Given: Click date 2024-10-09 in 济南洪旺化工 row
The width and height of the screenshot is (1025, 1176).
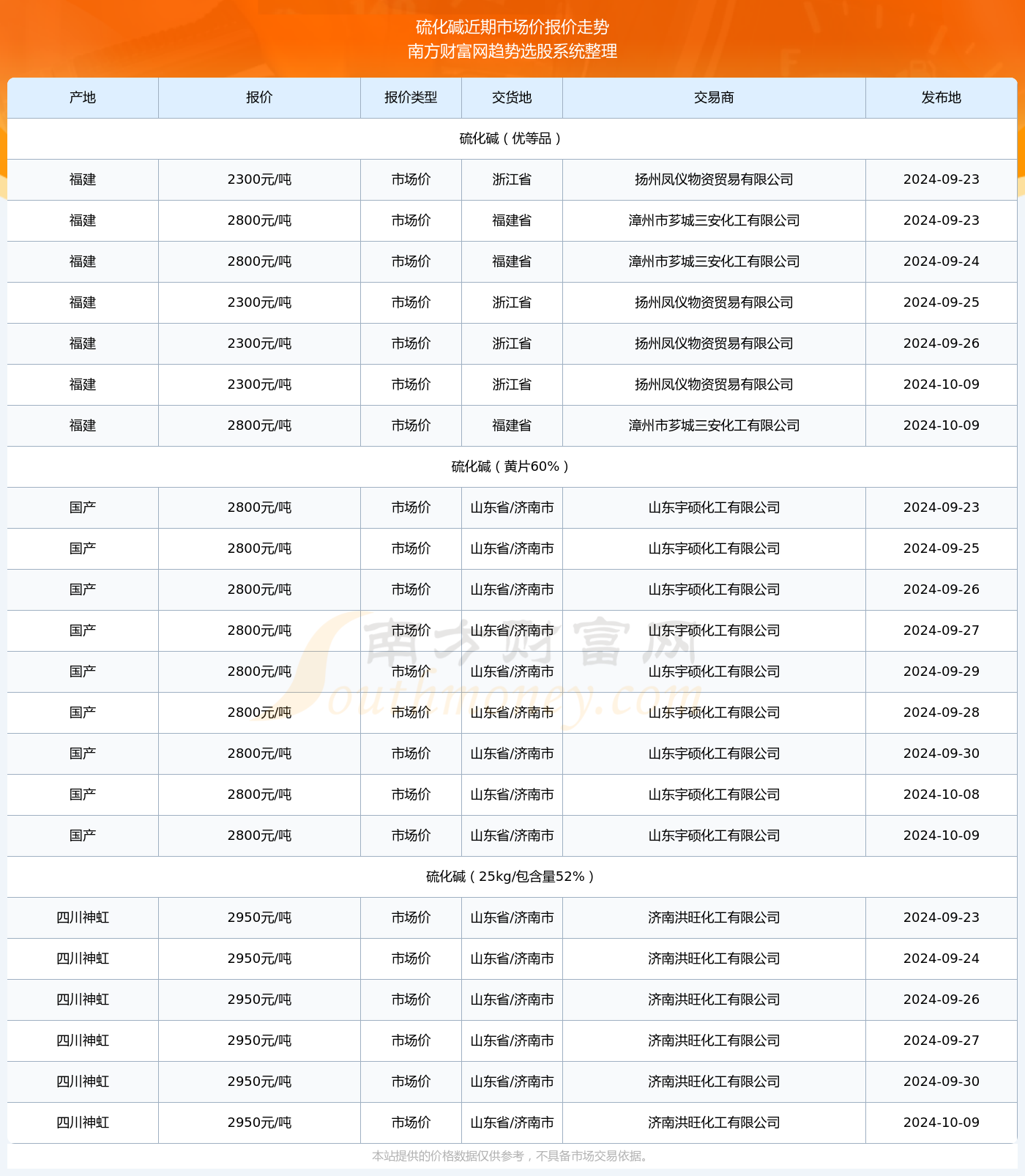Looking at the screenshot, I should 942,1123.
